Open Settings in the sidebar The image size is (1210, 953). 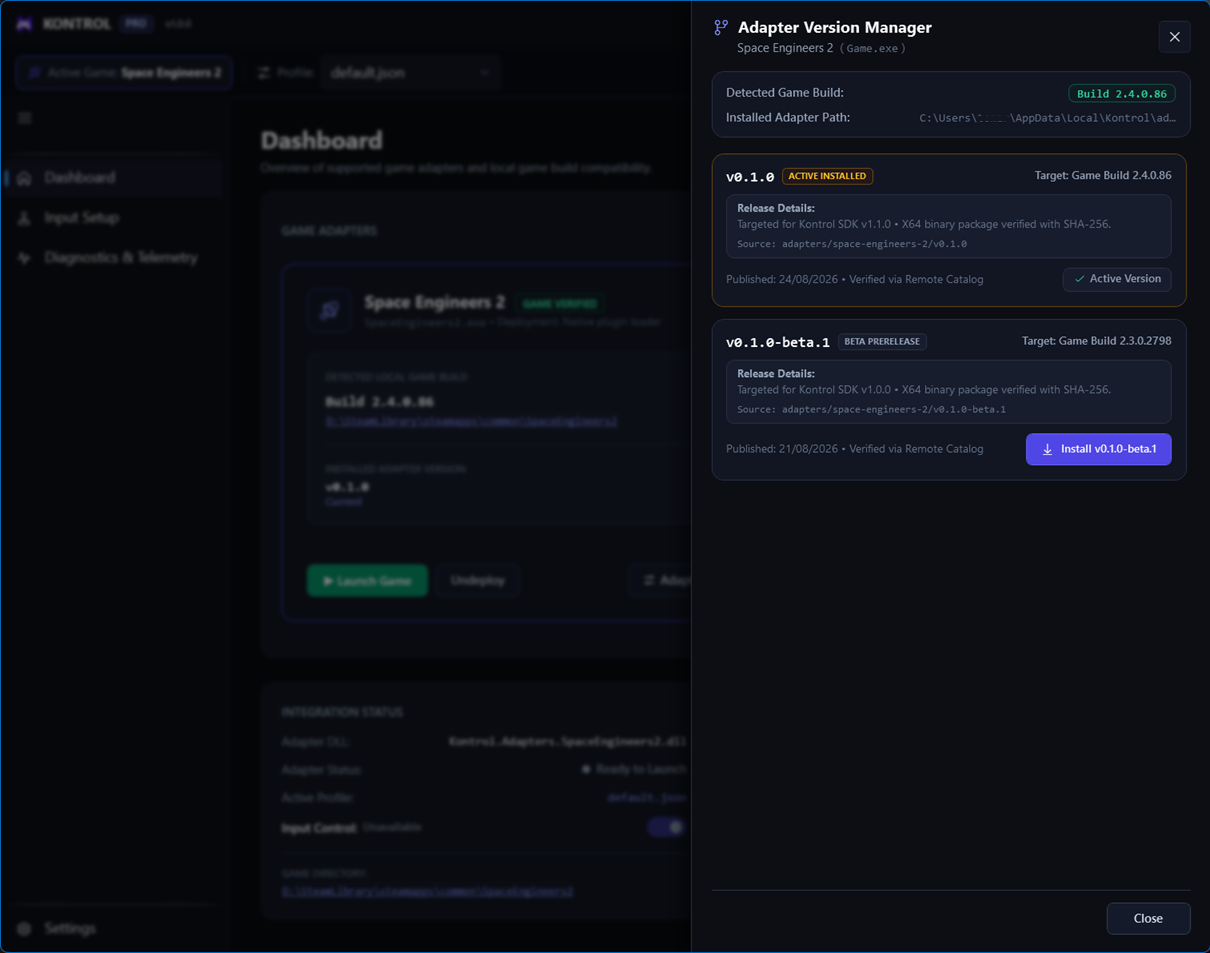coord(113,928)
